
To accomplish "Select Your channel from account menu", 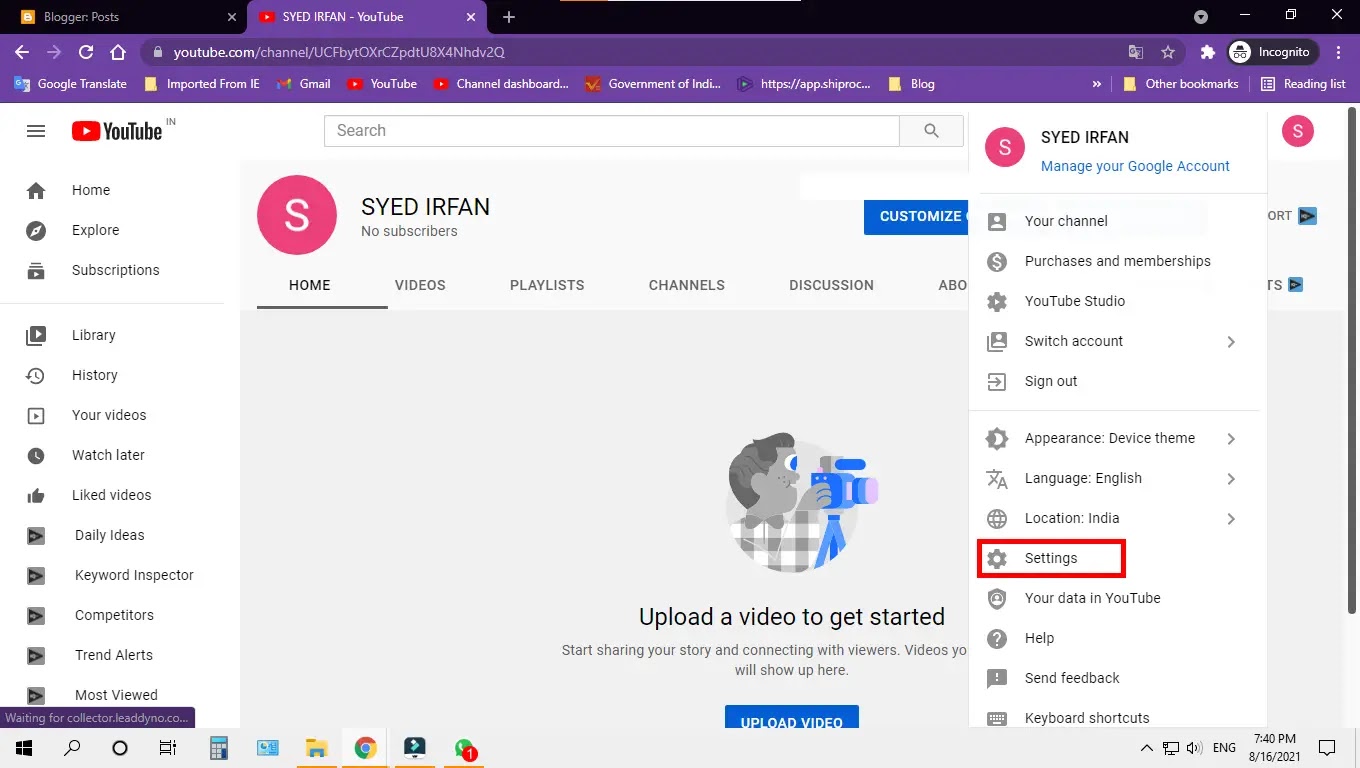I will [1118, 222].
